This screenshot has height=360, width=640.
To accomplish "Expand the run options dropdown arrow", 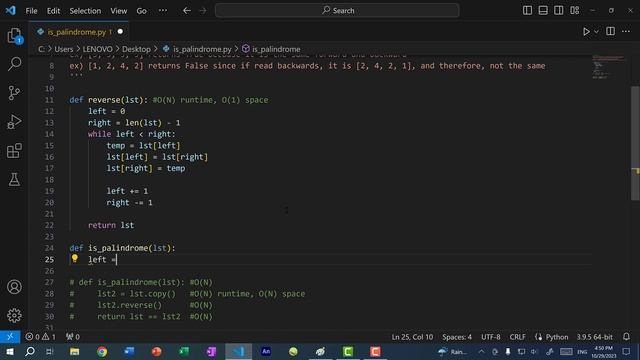I will coord(596,31).
